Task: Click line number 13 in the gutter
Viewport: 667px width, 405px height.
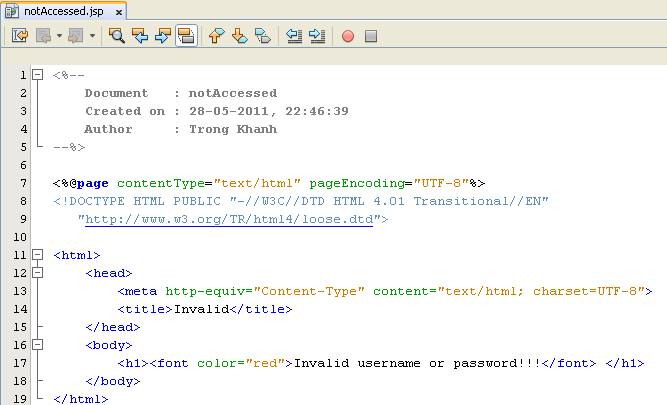Action: click(20, 291)
